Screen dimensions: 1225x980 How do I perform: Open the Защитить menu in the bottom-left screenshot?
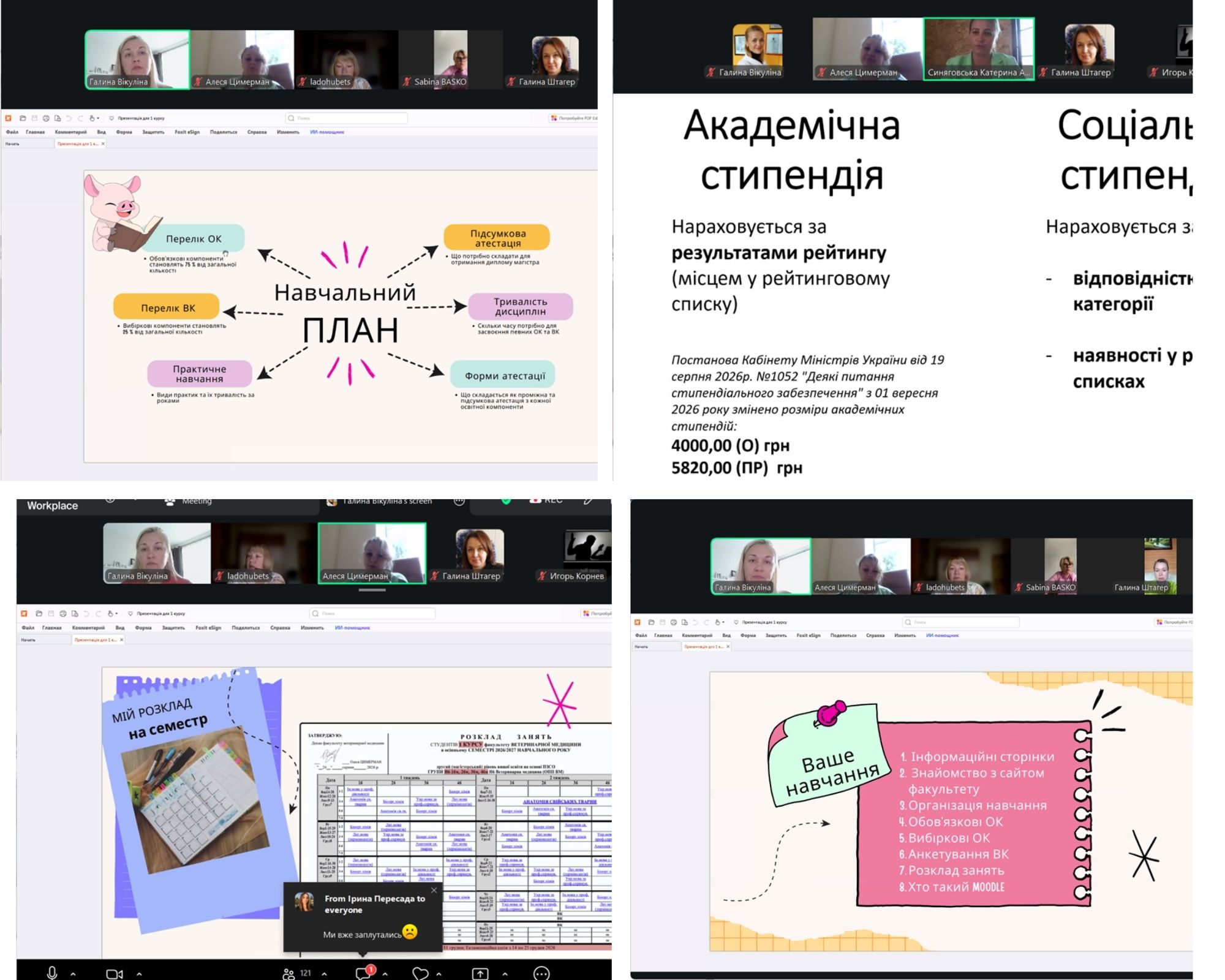pos(173,627)
